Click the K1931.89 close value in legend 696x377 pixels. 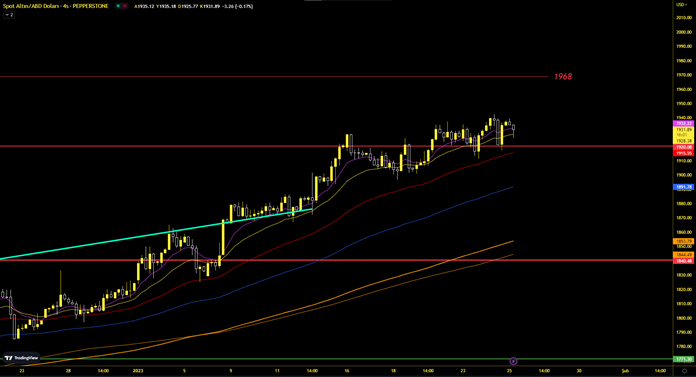(x=210, y=6)
